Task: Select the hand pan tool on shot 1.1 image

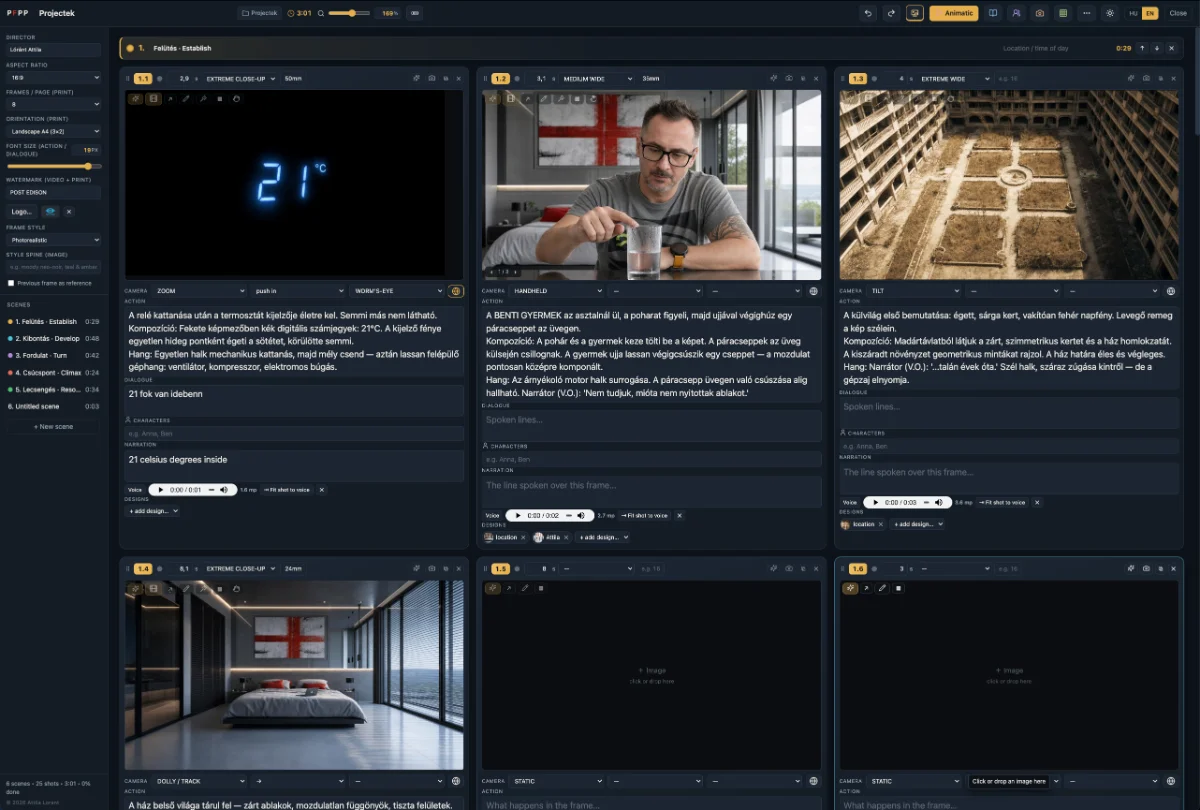Action: [237, 99]
